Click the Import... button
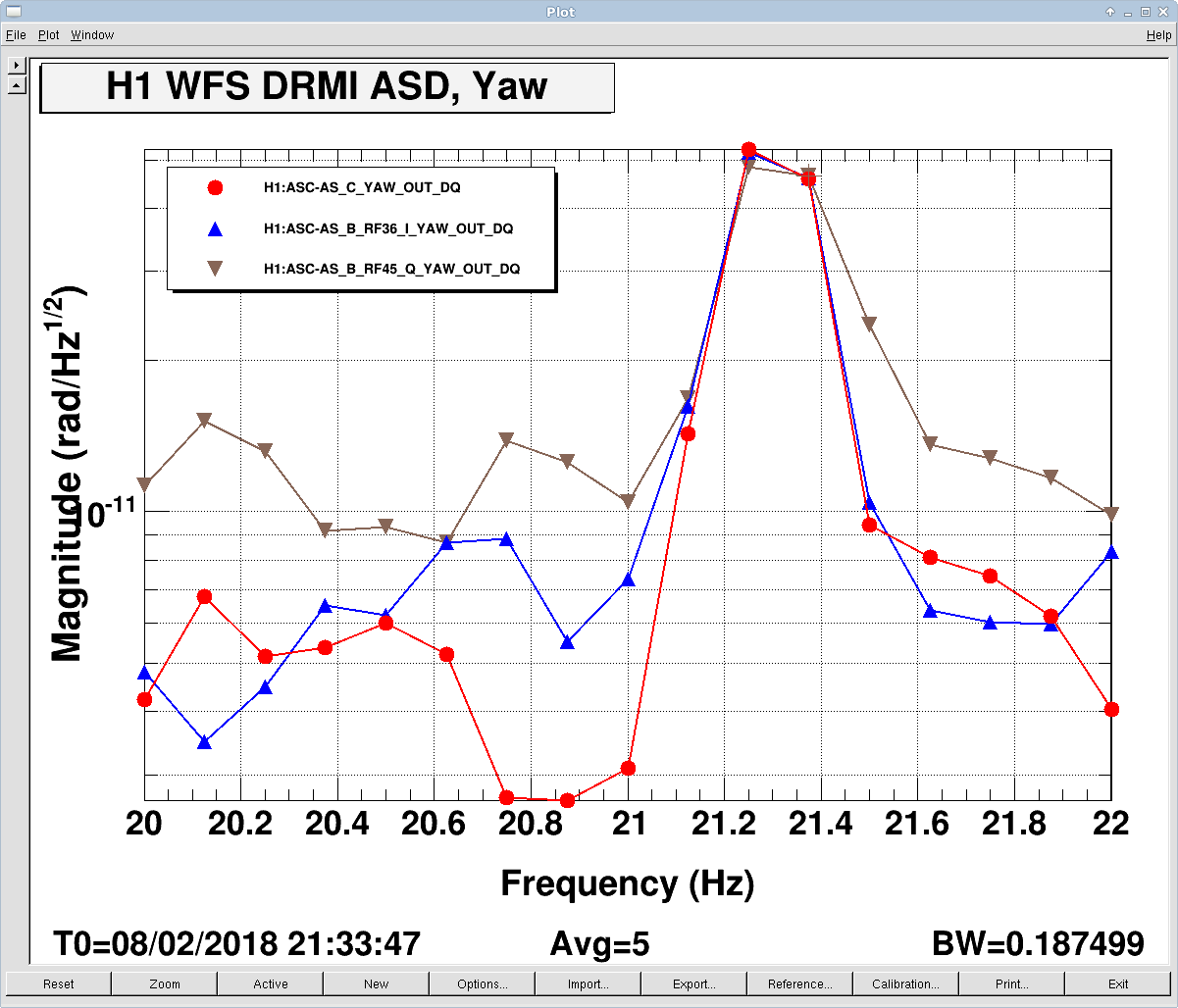The image size is (1178, 1008). click(x=589, y=983)
